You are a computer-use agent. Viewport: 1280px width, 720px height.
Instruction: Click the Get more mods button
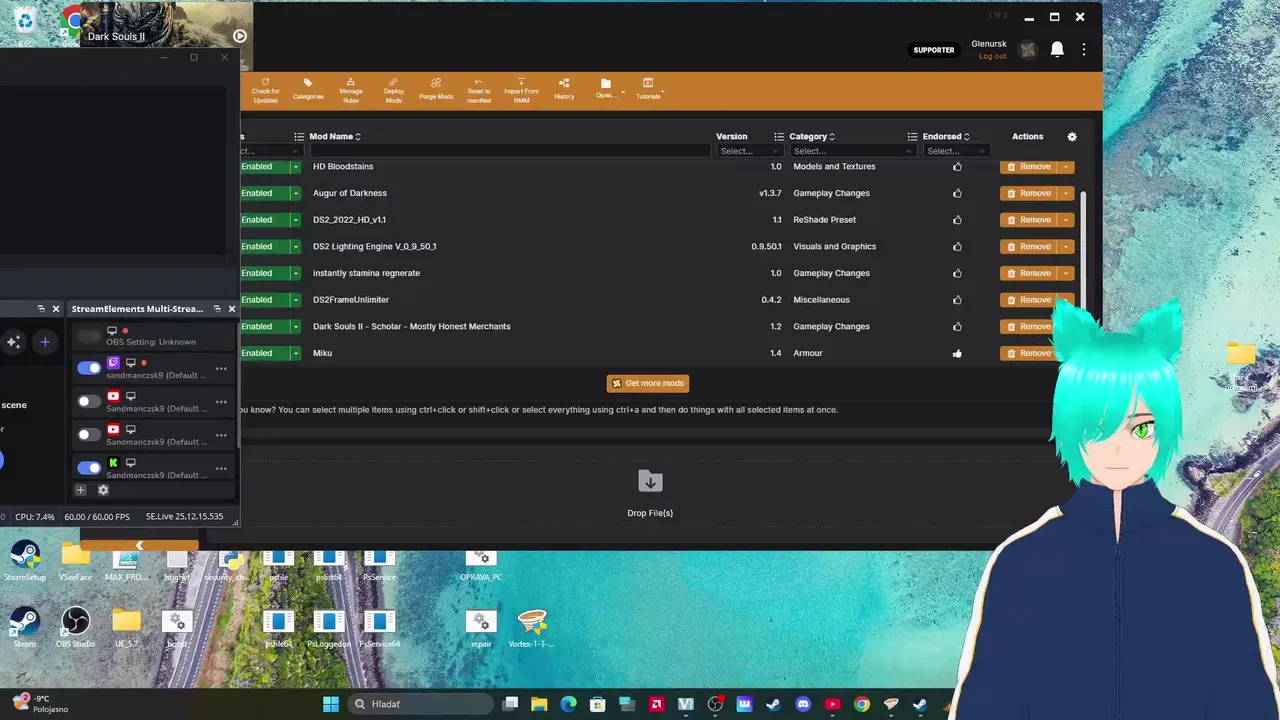tap(648, 383)
